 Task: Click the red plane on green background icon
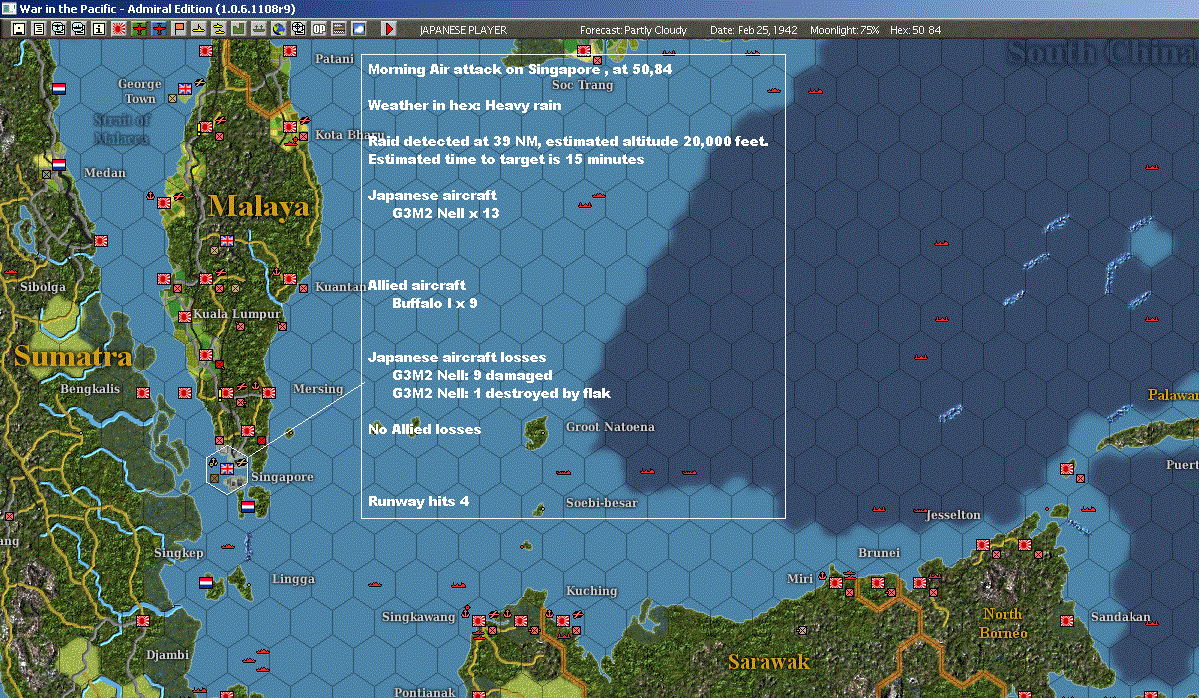coord(138,29)
